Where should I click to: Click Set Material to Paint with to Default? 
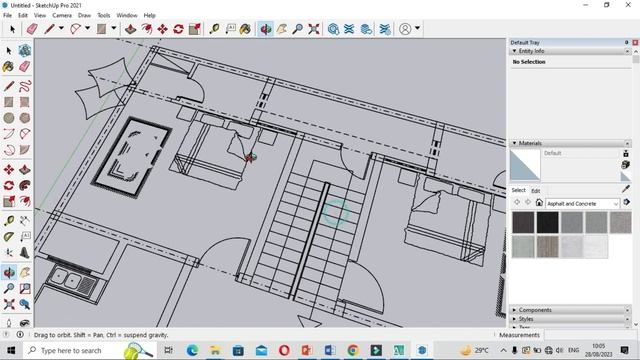coord(625,176)
